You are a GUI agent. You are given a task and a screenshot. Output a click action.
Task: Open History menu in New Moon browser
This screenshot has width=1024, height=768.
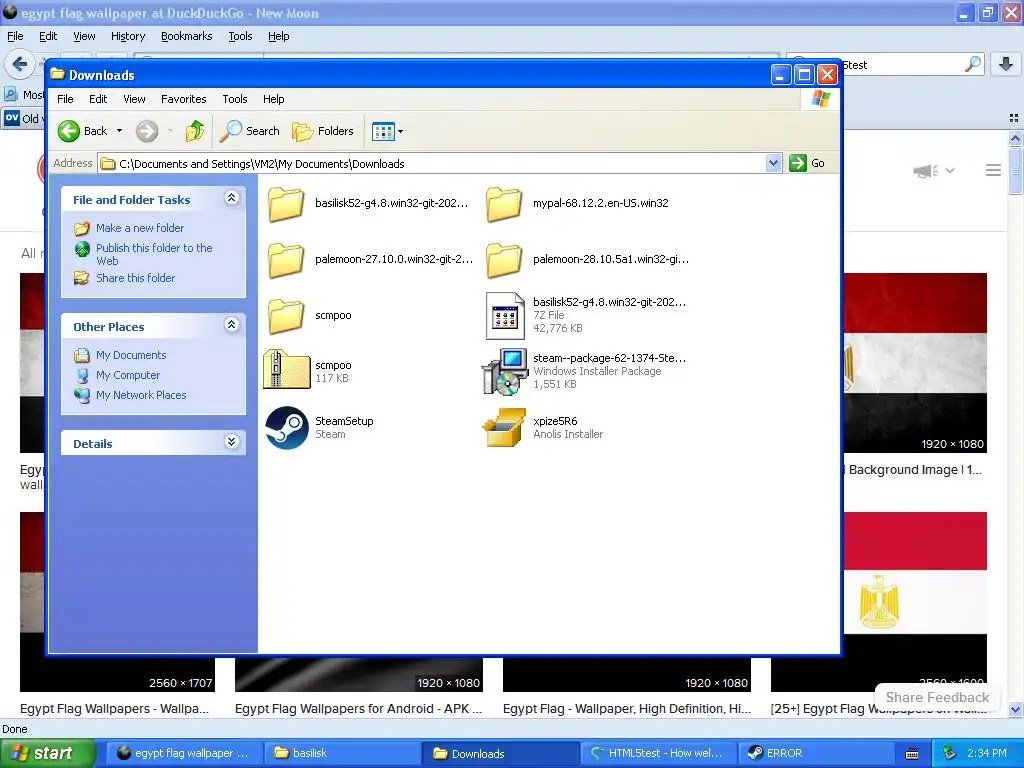pos(127,37)
